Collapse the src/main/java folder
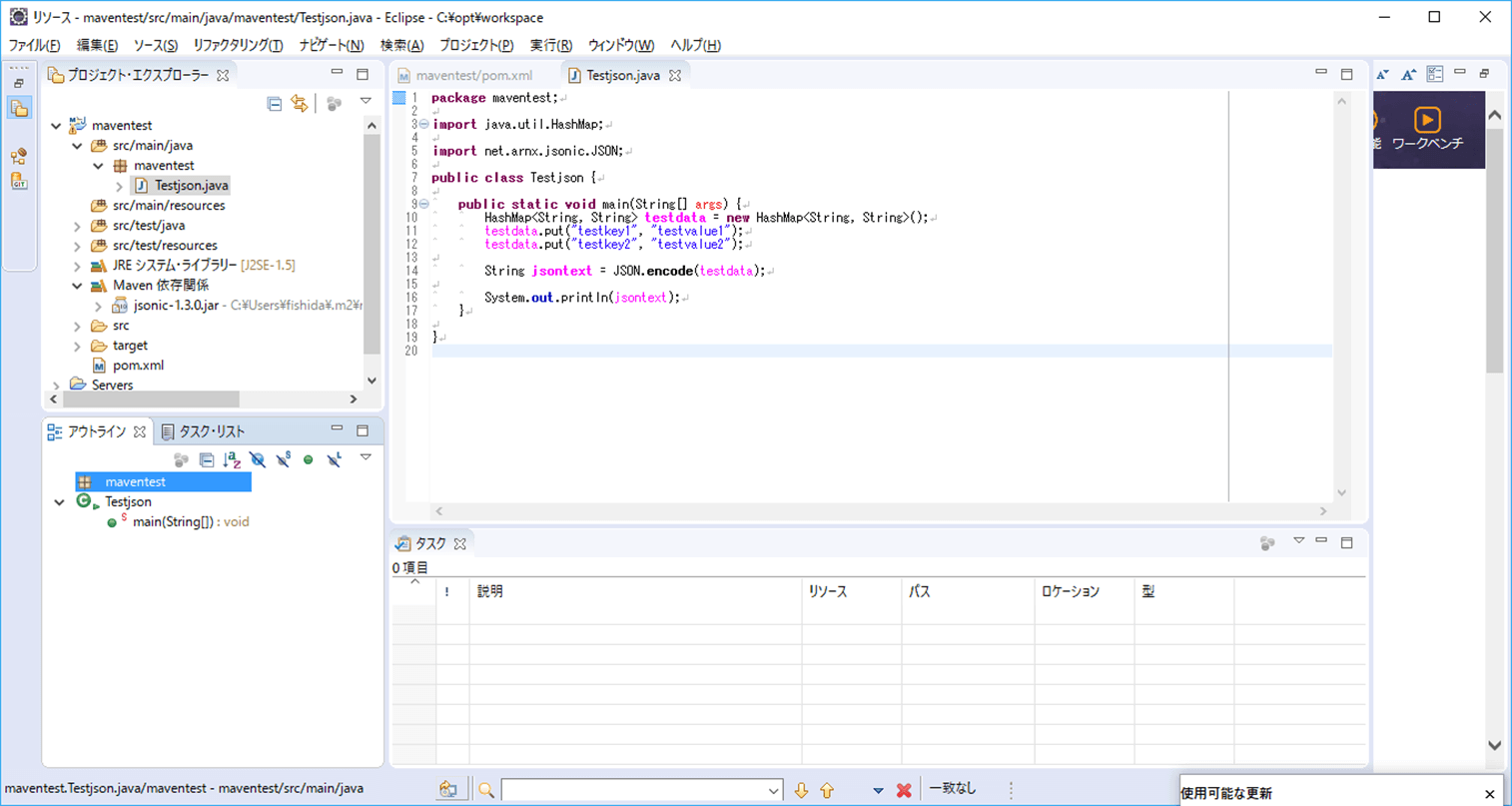 77,146
